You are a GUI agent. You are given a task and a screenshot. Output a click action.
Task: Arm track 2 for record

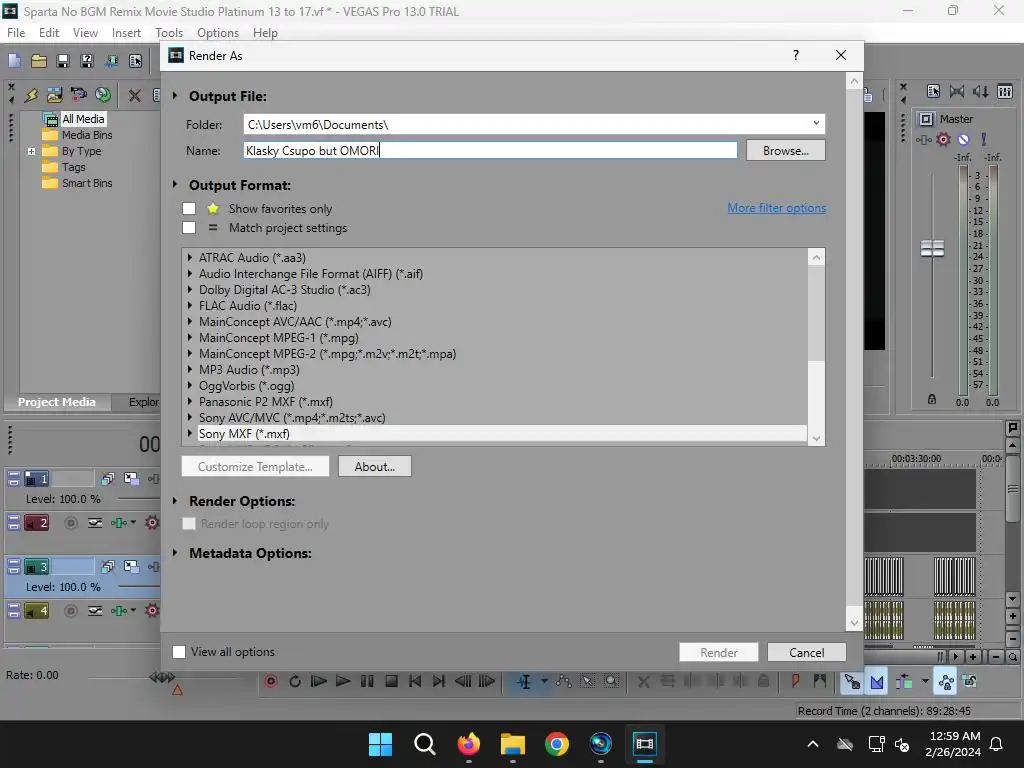tap(71, 522)
